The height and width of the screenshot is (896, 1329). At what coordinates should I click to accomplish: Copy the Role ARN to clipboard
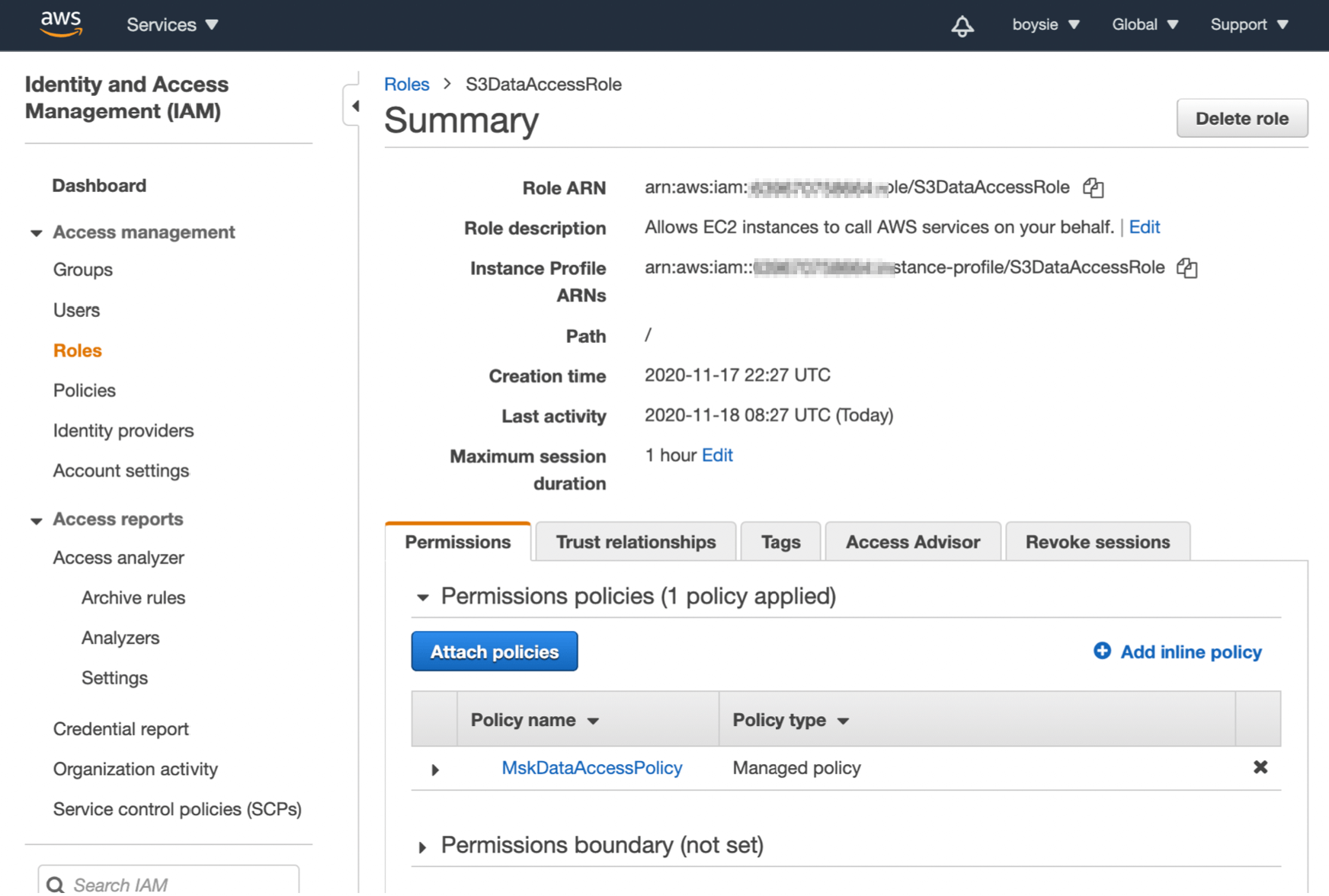(x=1094, y=187)
